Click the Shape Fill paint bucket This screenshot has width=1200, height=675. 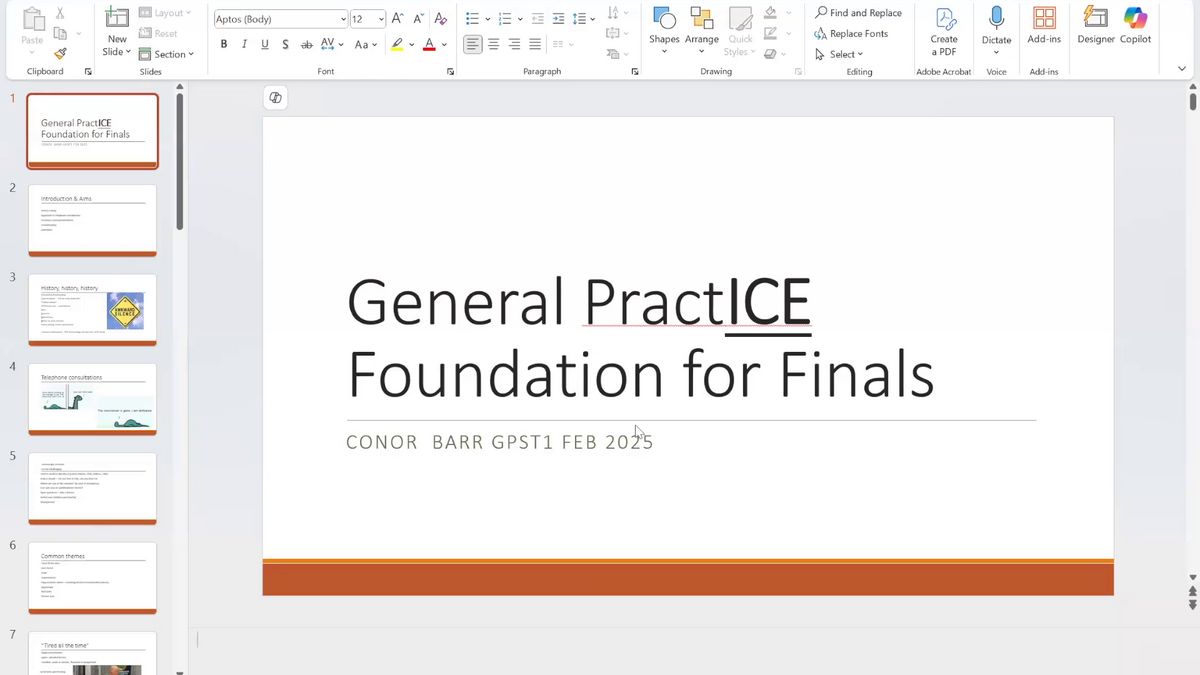click(x=769, y=13)
